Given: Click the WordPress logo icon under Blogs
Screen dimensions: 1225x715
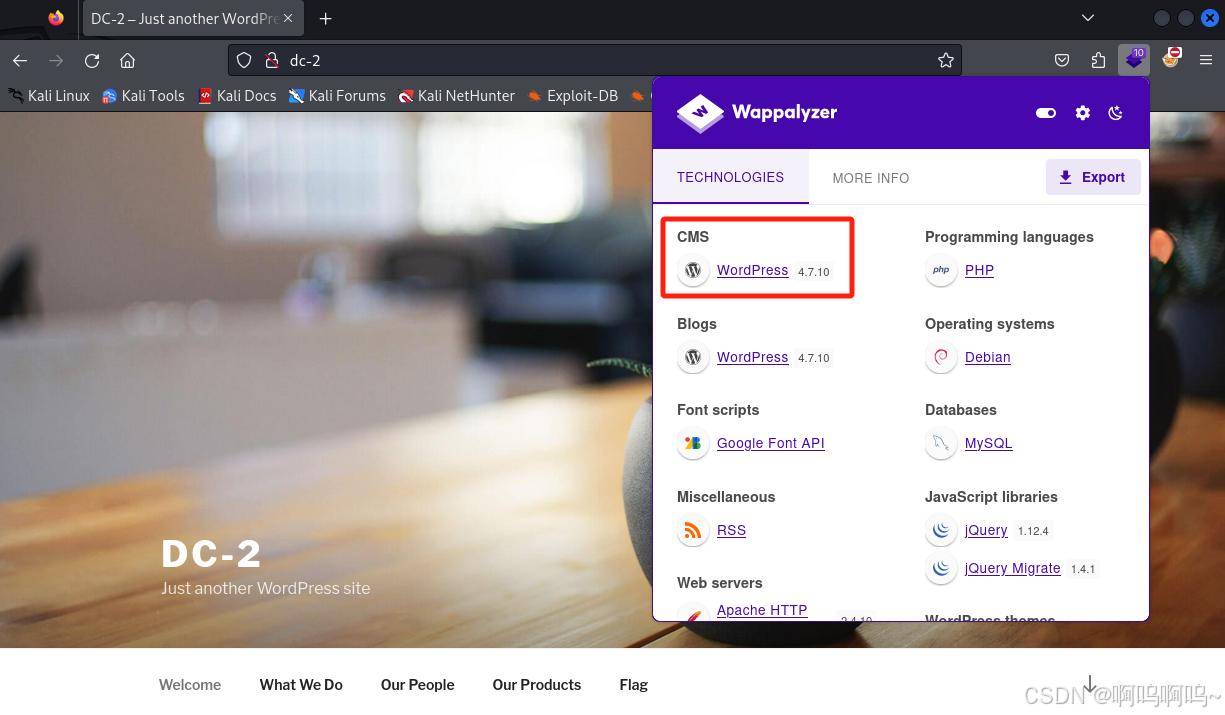Looking at the screenshot, I should click(x=693, y=357).
